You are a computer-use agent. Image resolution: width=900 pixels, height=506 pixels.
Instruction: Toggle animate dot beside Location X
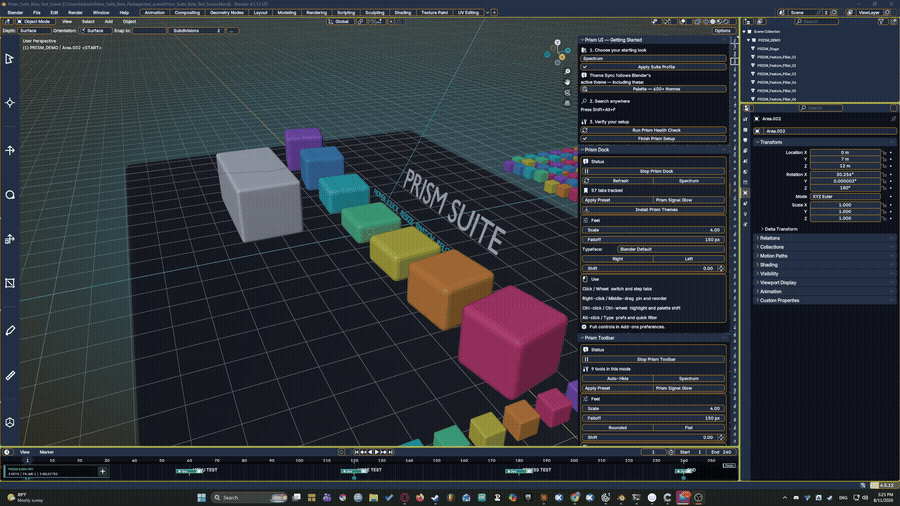[891, 153]
